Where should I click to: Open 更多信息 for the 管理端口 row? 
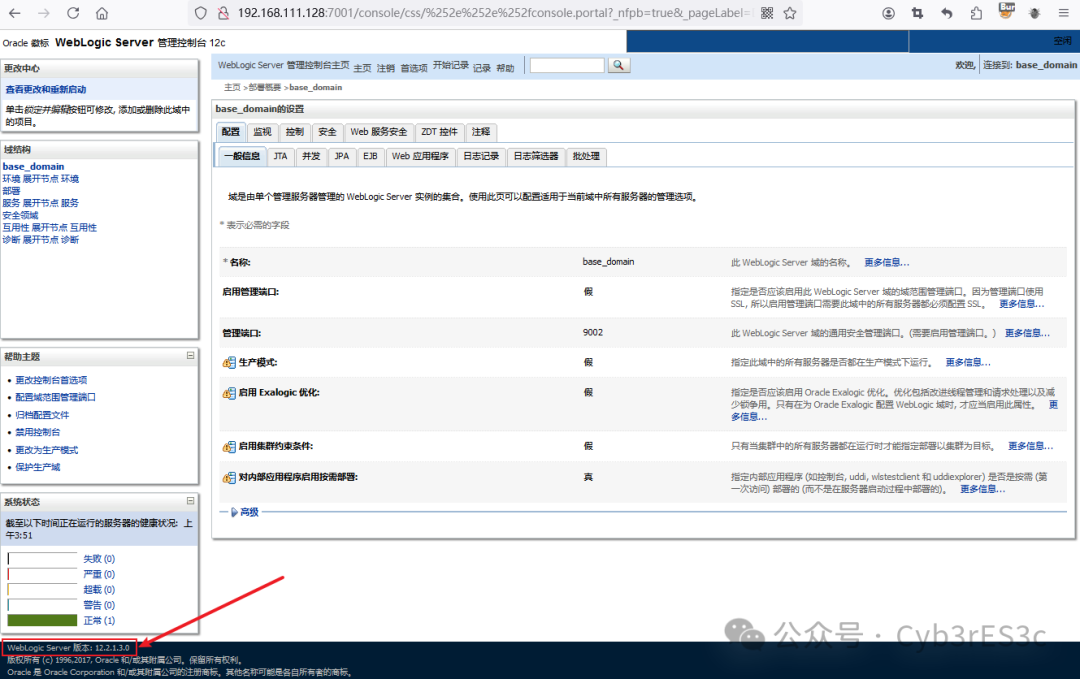[x=1027, y=333]
